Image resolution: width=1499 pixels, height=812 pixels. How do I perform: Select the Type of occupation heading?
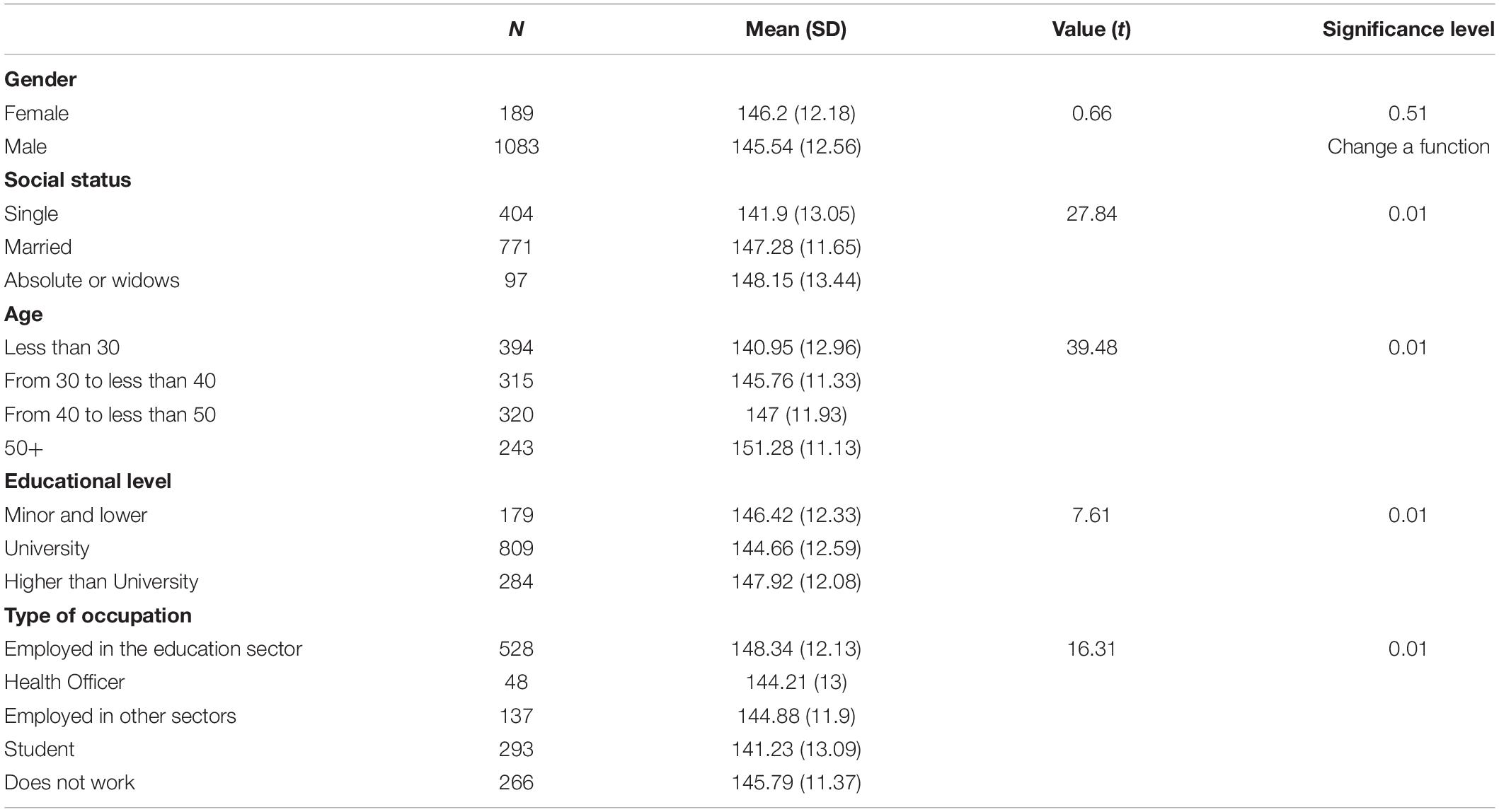[98, 615]
